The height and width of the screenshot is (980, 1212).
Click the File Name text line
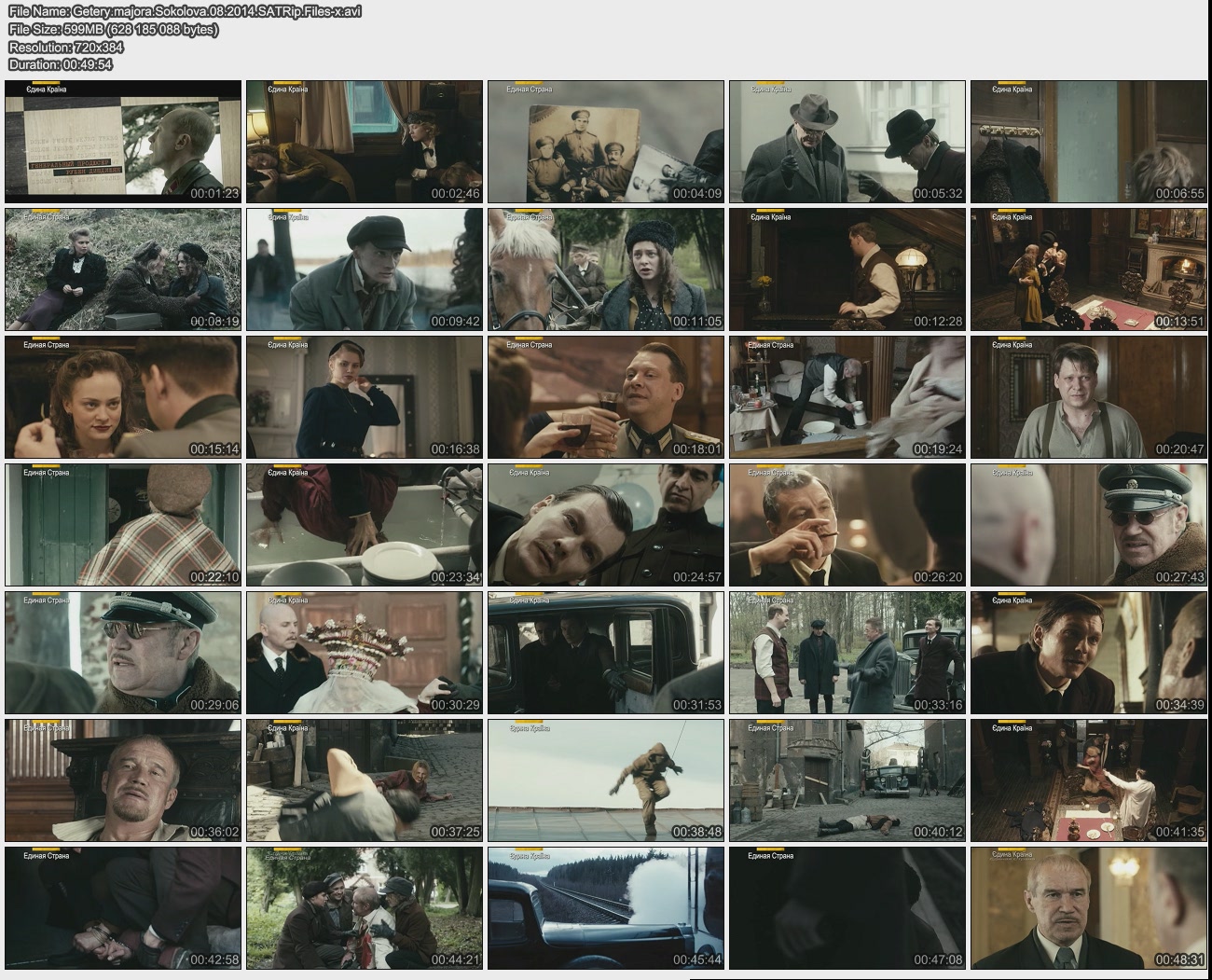(x=185, y=11)
